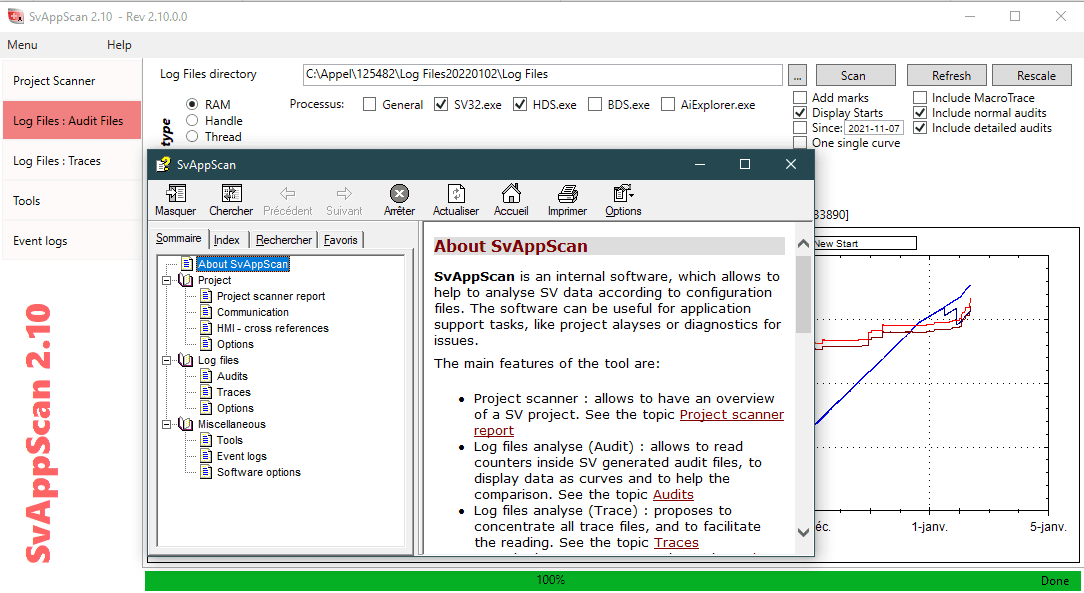
Task: Open Project Scanner sidebar section
Action: point(72,81)
